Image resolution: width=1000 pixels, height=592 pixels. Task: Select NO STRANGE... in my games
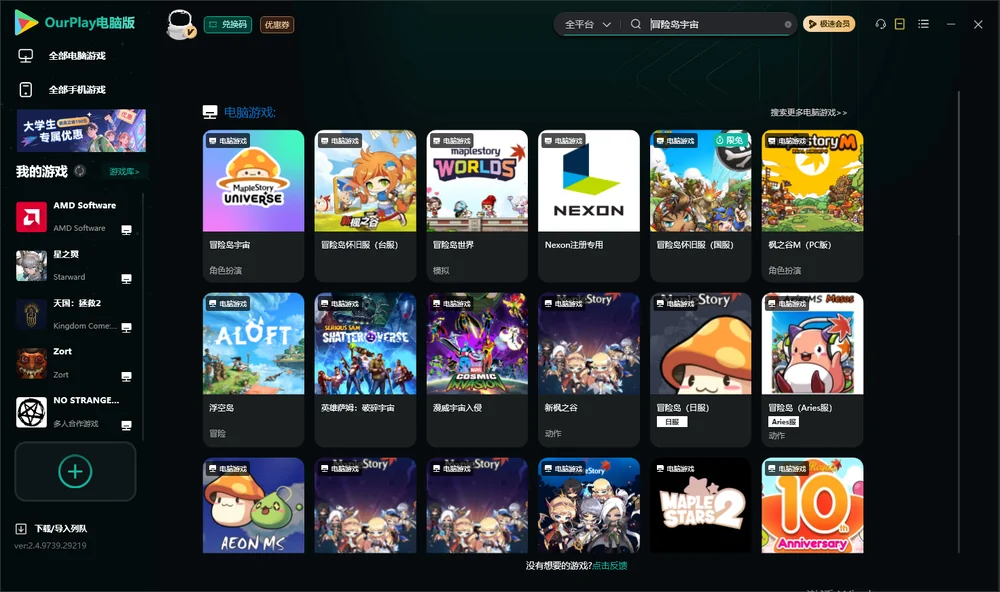[75, 412]
